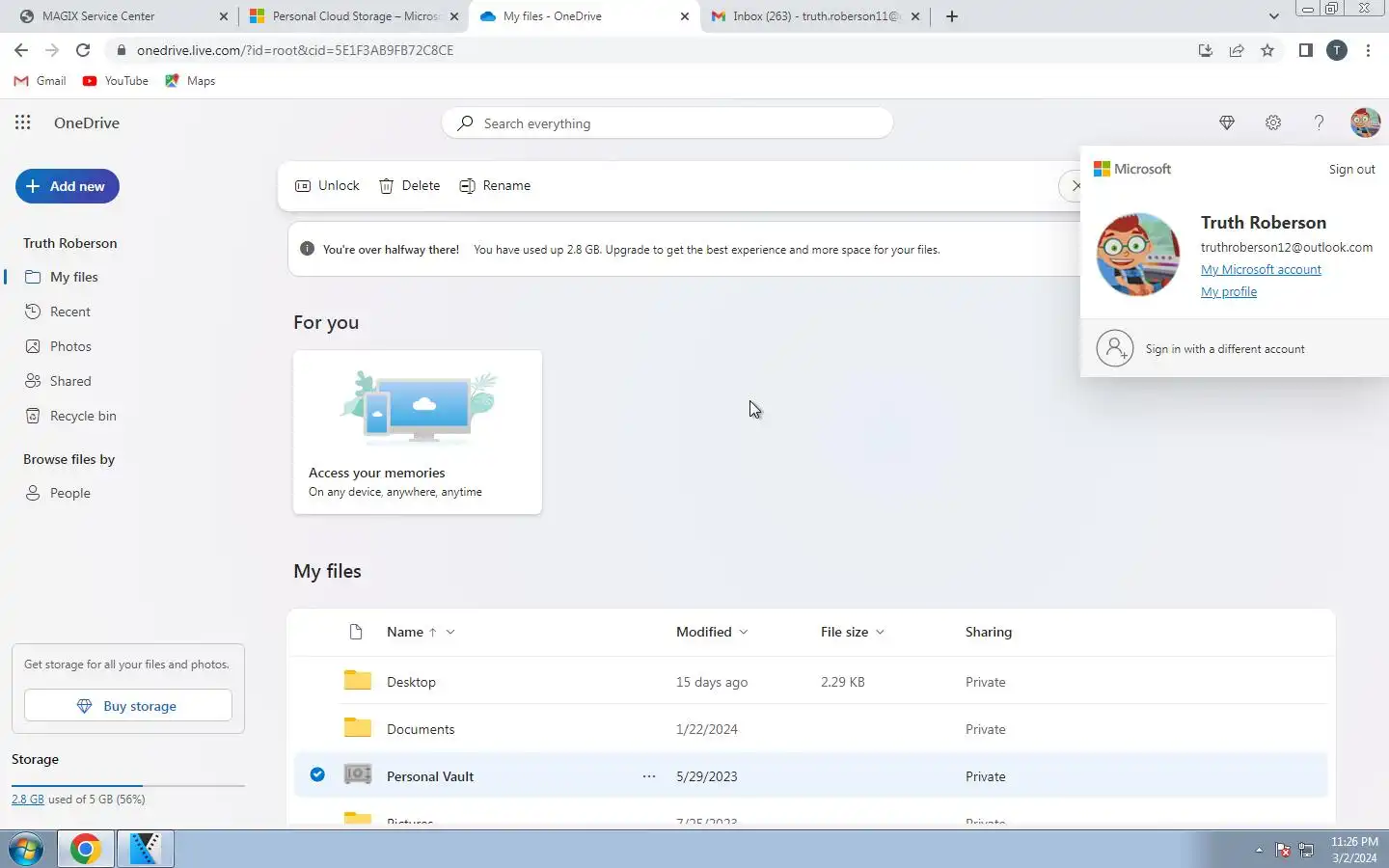Uncheck the Personal Vault selection checkbox

[x=317, y=774]
